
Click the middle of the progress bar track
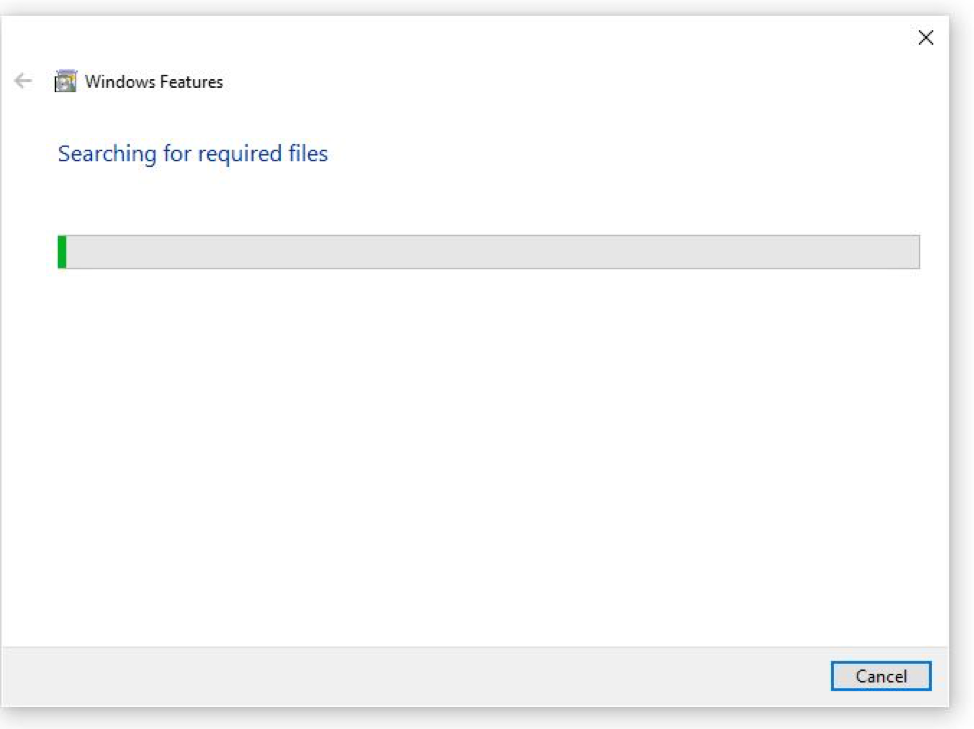pos(489,251)
